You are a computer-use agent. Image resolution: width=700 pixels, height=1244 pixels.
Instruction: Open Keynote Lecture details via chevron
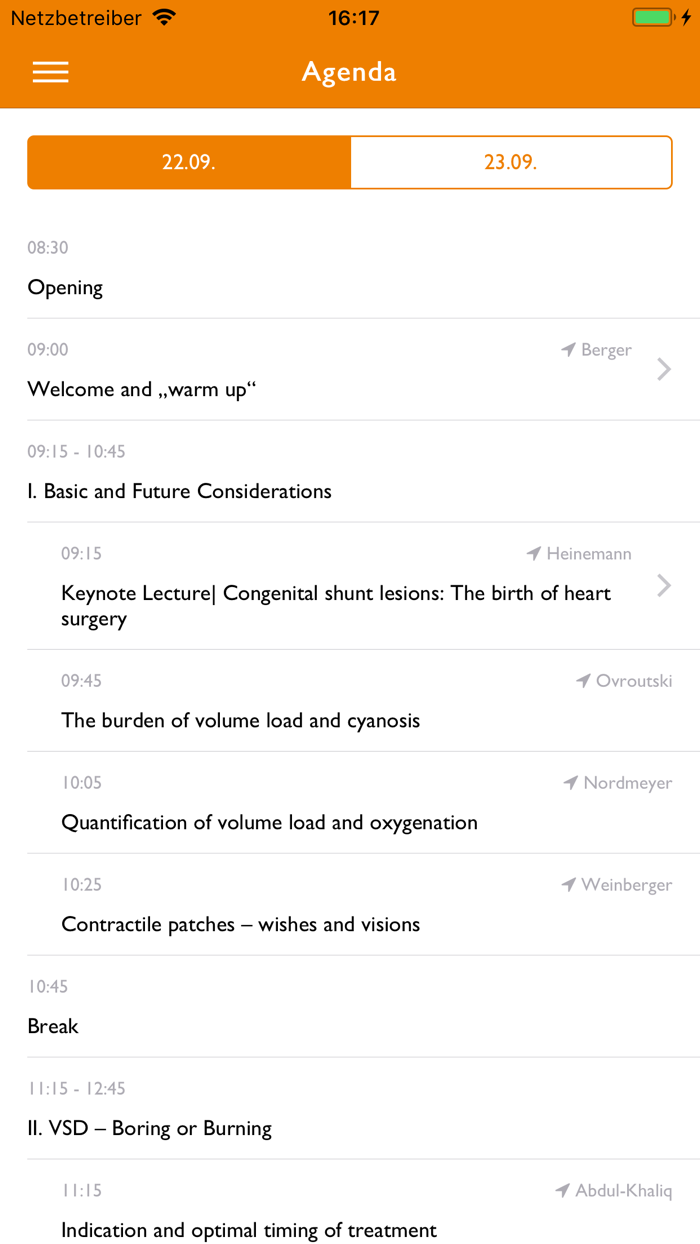664,586
